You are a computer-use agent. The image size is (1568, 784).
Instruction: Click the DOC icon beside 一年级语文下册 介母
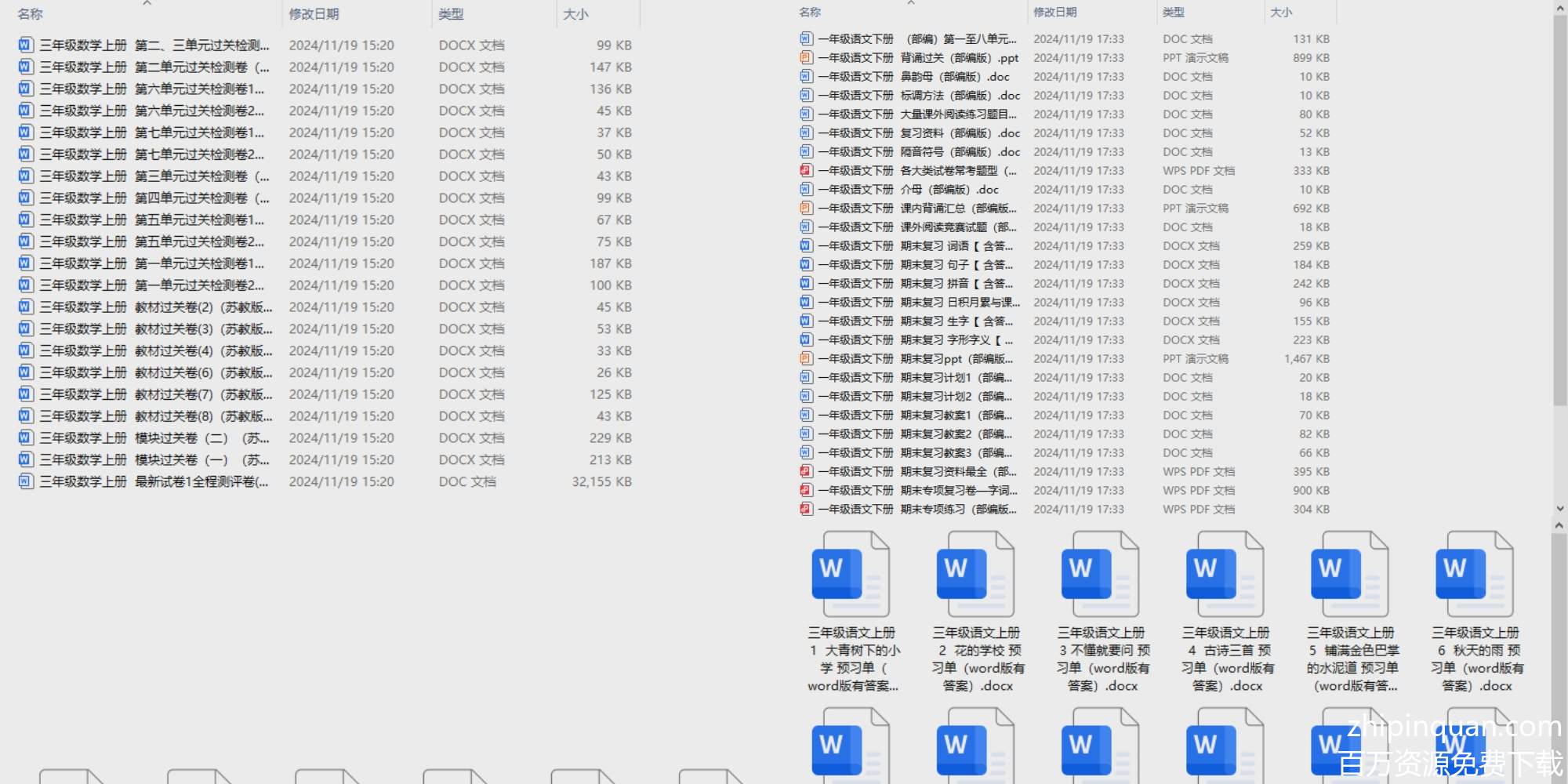tap(806, 189)
